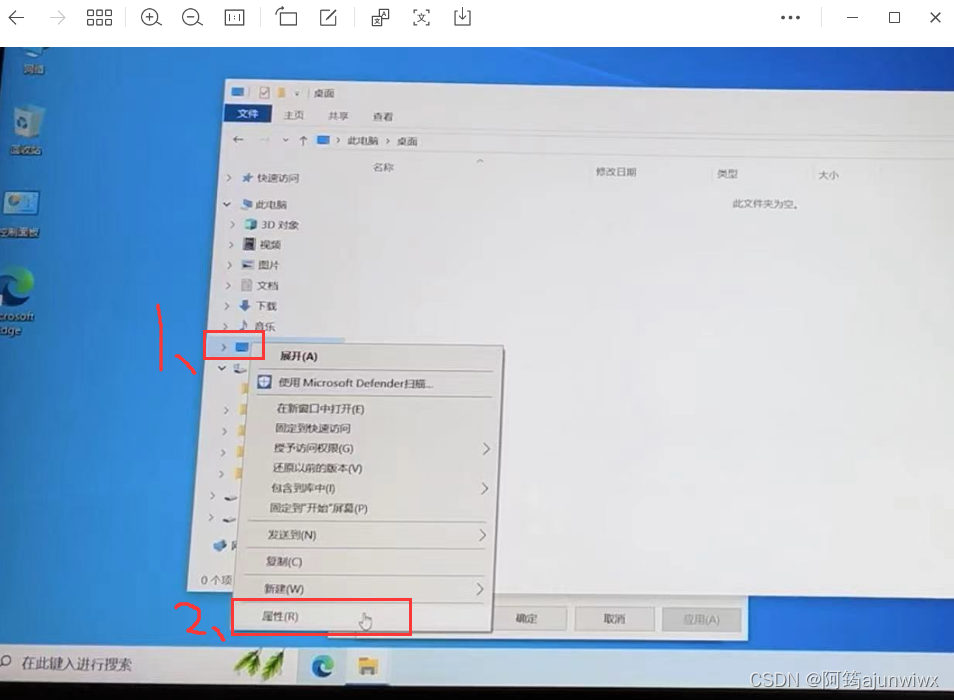
Task: Expand the 快速访问 tree node
Action: click(229, 178)
